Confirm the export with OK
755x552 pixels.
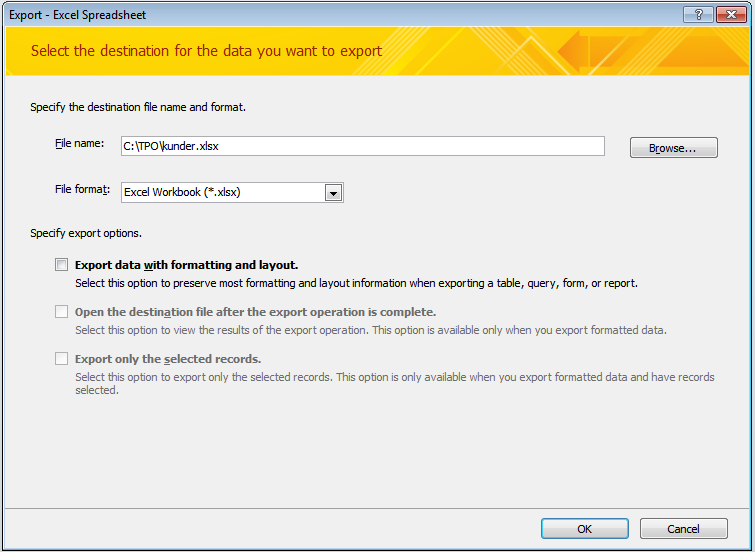coord(585,529)
